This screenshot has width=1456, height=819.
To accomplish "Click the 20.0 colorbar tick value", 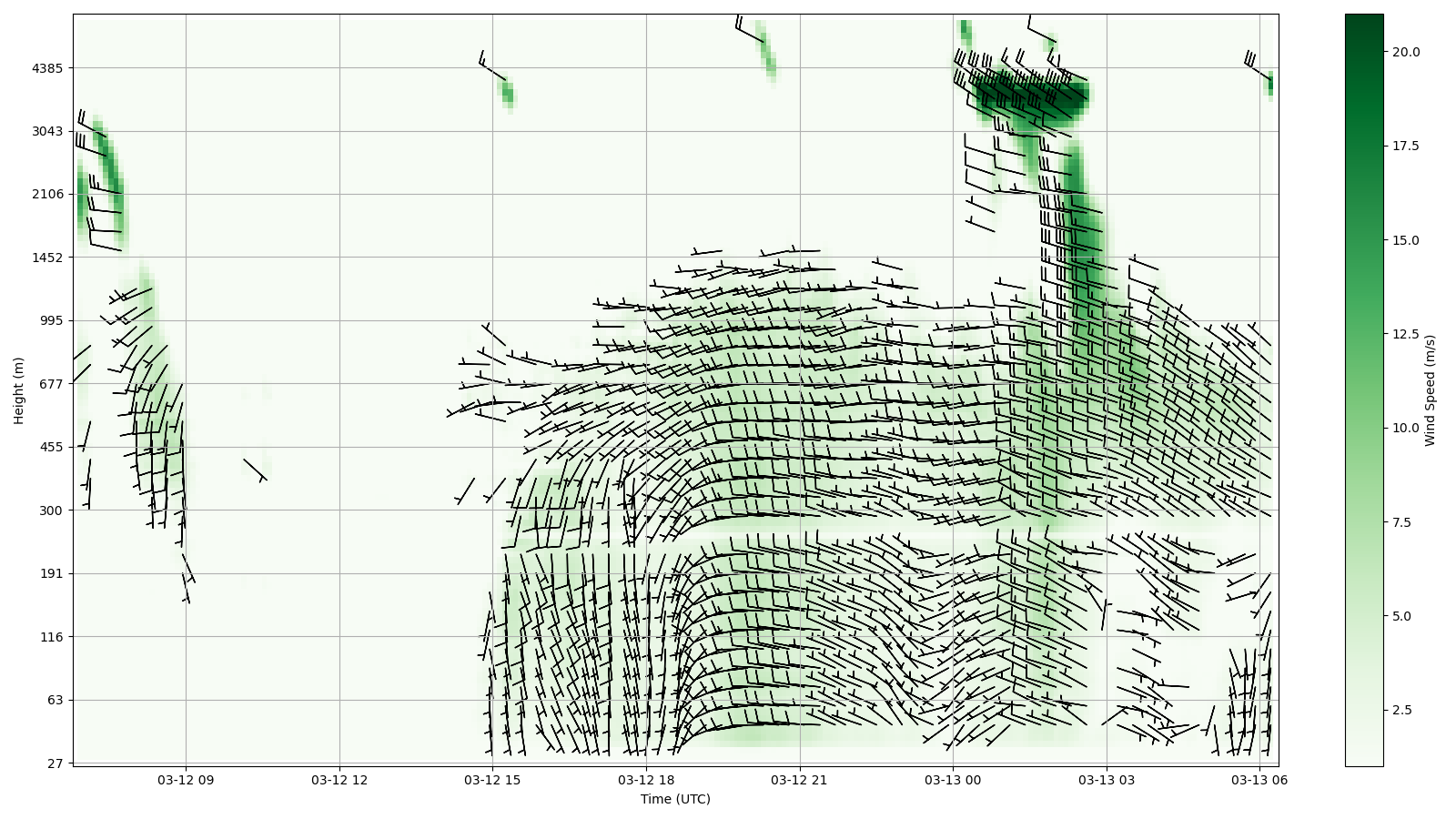I will (x=1406, y=52).
